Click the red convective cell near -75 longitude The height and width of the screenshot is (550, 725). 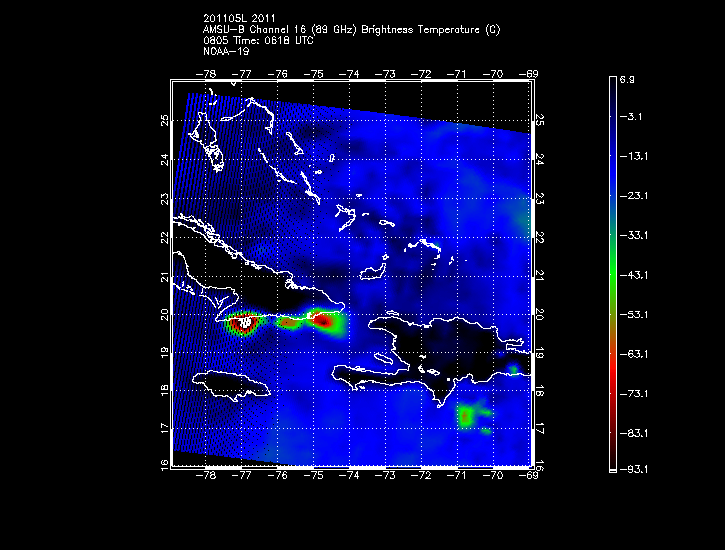pos(323,320)
